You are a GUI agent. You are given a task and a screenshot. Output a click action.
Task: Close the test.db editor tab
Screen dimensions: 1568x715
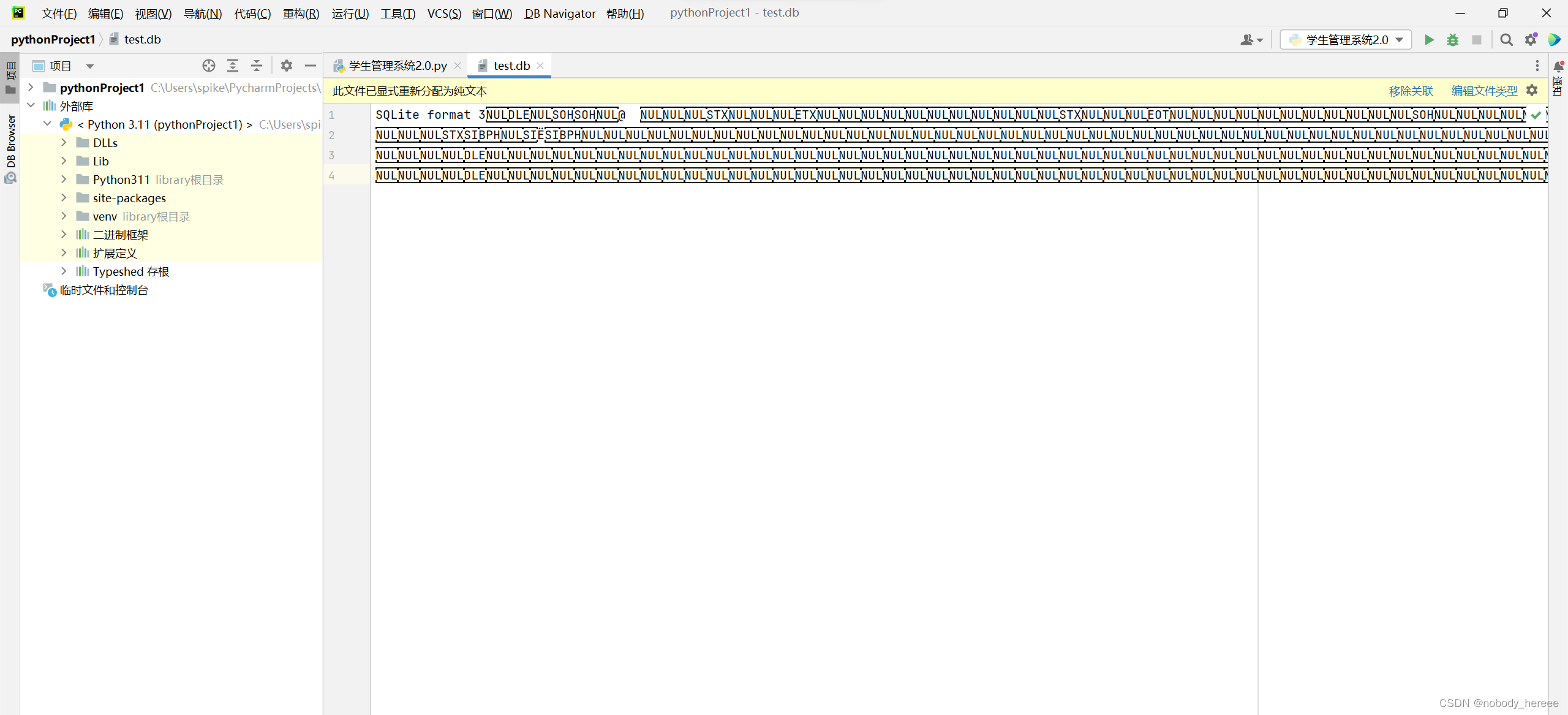[540, 66]
